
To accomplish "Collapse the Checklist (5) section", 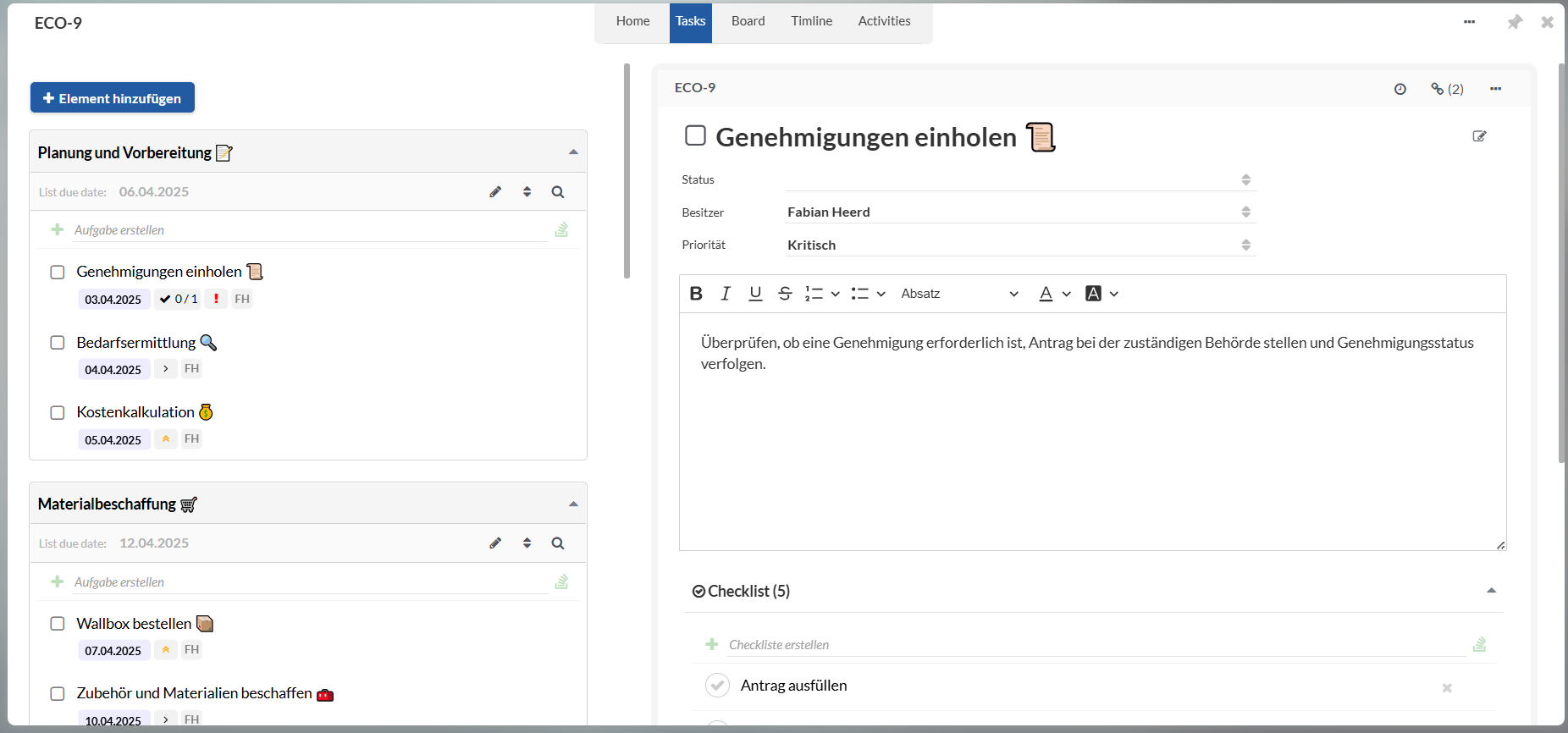I will [1491, 591].
